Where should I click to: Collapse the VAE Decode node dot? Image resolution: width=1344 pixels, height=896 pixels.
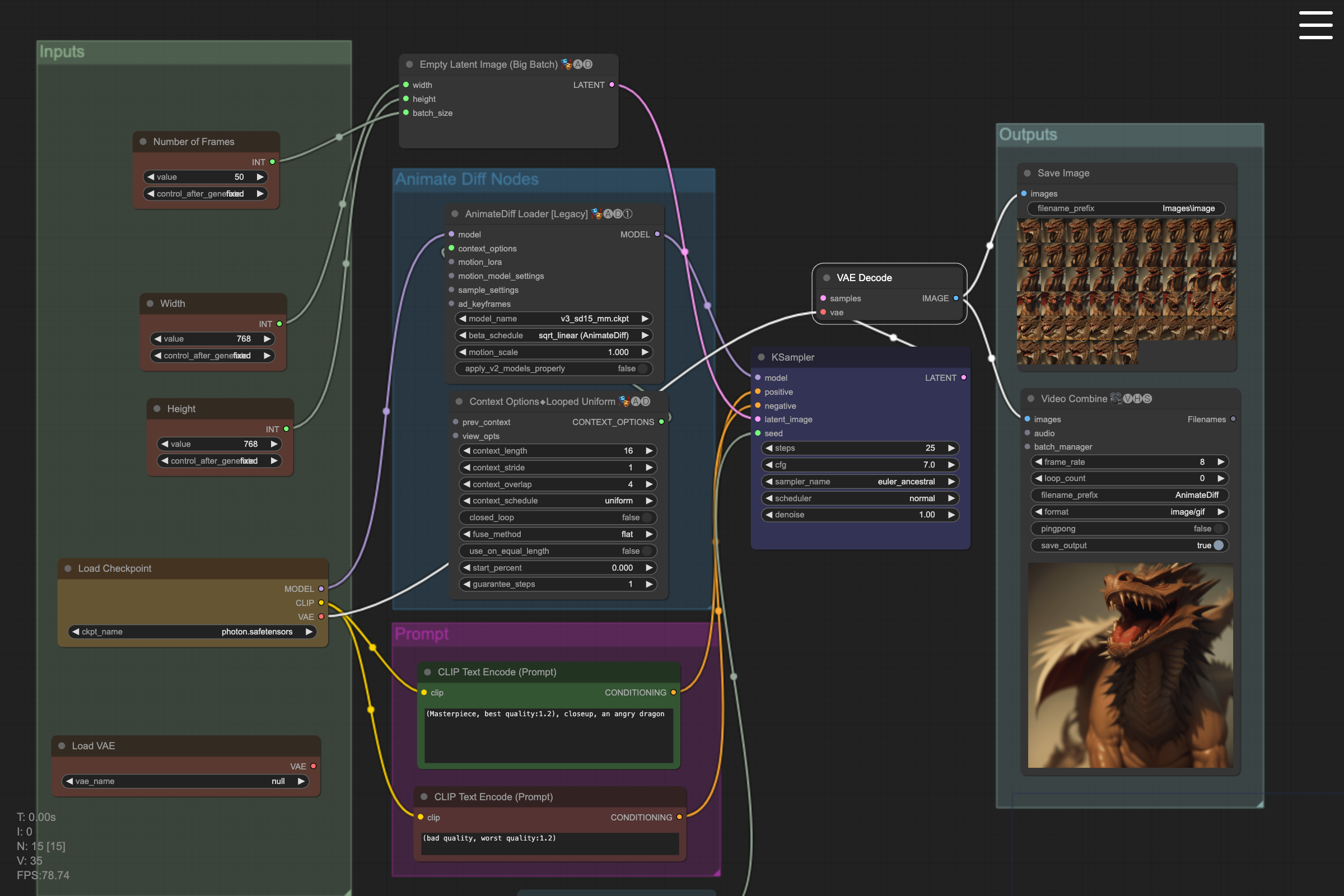pyautogui.click(x=827, y=278)
